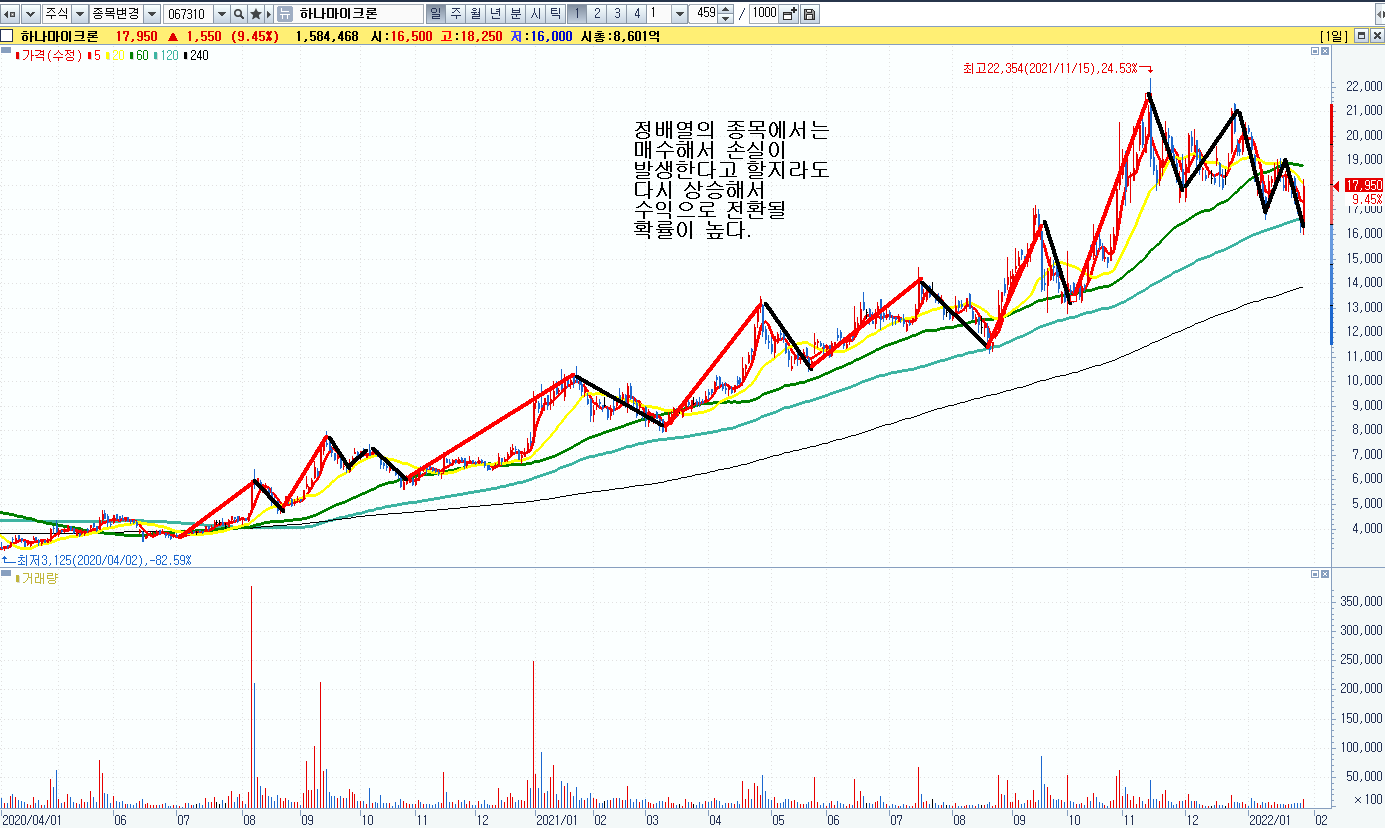1385x828 pixels.
Task: Select interval preset button 3
Action: (x=617, y=14)
